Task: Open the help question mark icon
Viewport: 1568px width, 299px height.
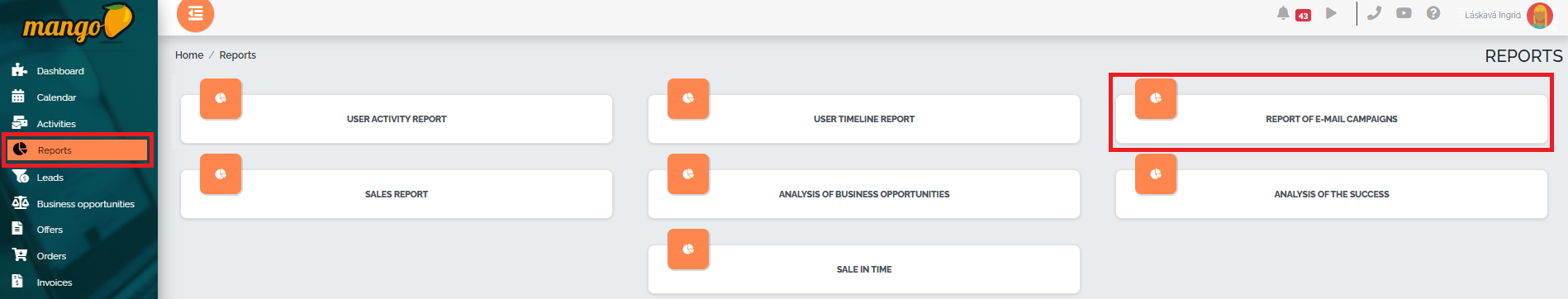Action: click(x=1433, y=13)
